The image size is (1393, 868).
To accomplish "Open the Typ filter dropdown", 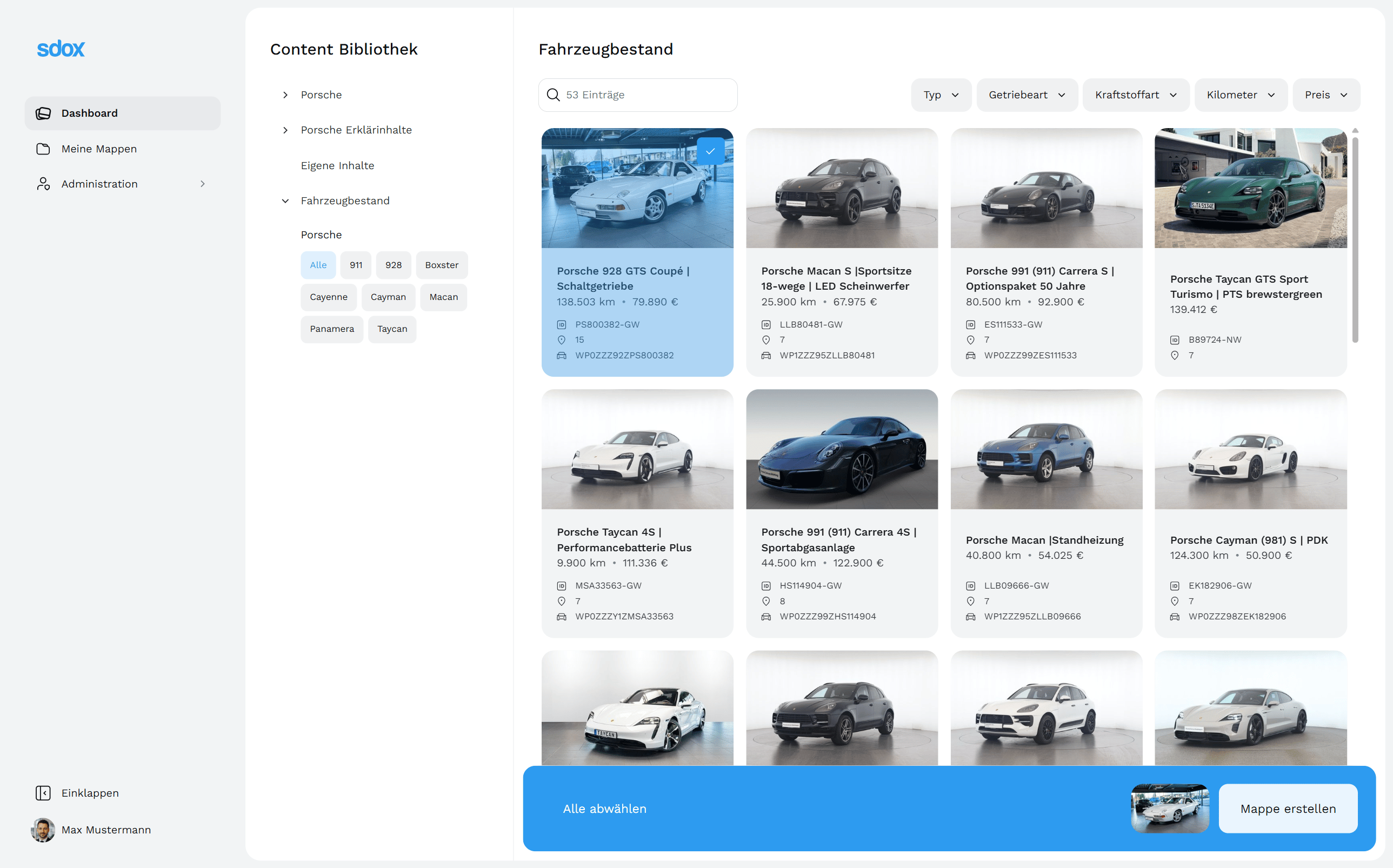I will 941,95.
